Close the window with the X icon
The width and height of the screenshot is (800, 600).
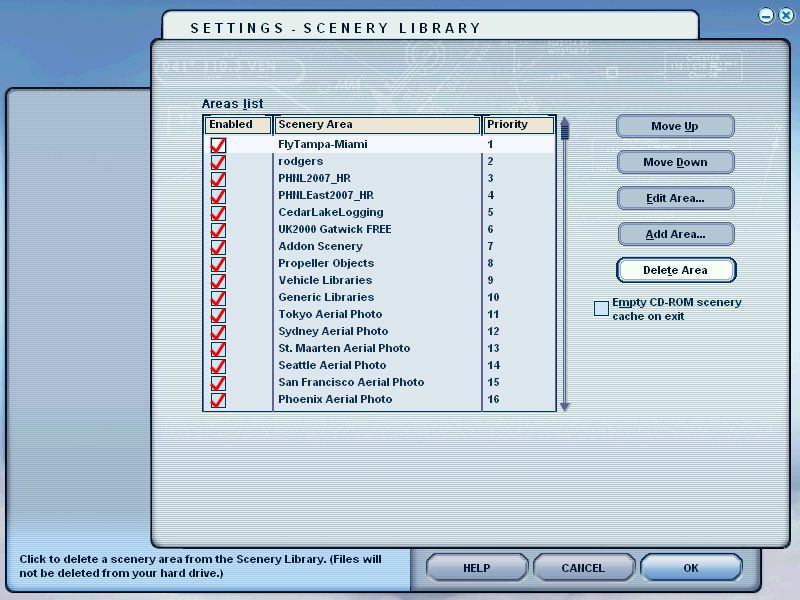click(x=786, y=16)
